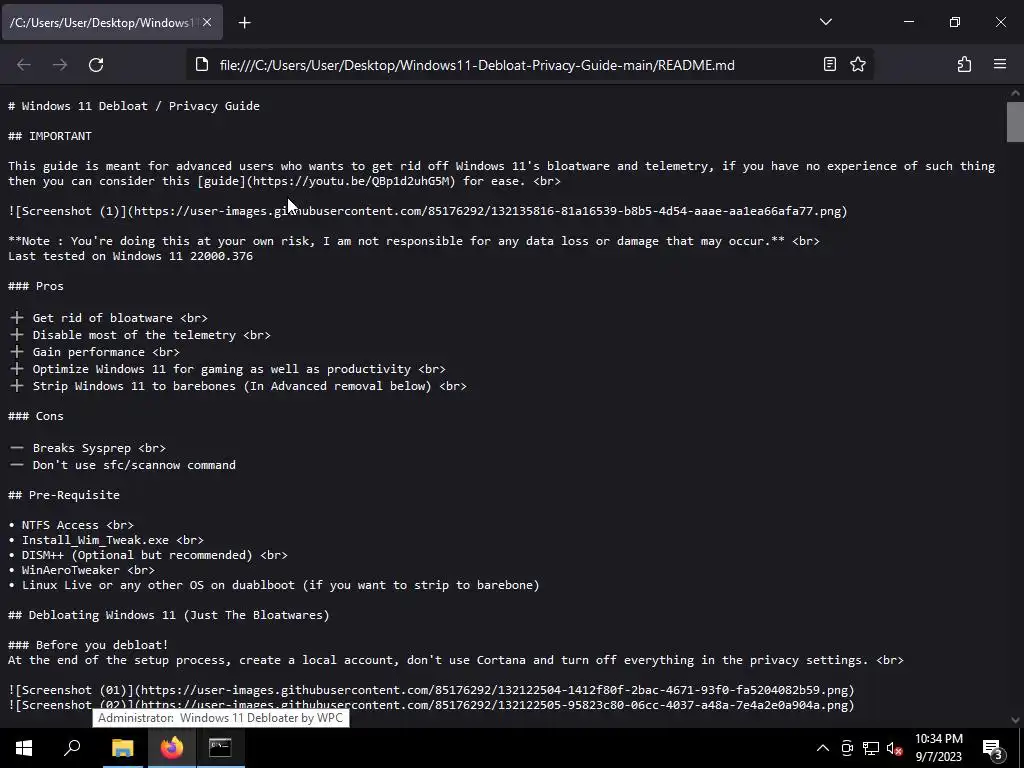This screenshot has height=768, width=1024.
Task: Click 'Disable most of the telemetry' line
Action: click(140, 335)
